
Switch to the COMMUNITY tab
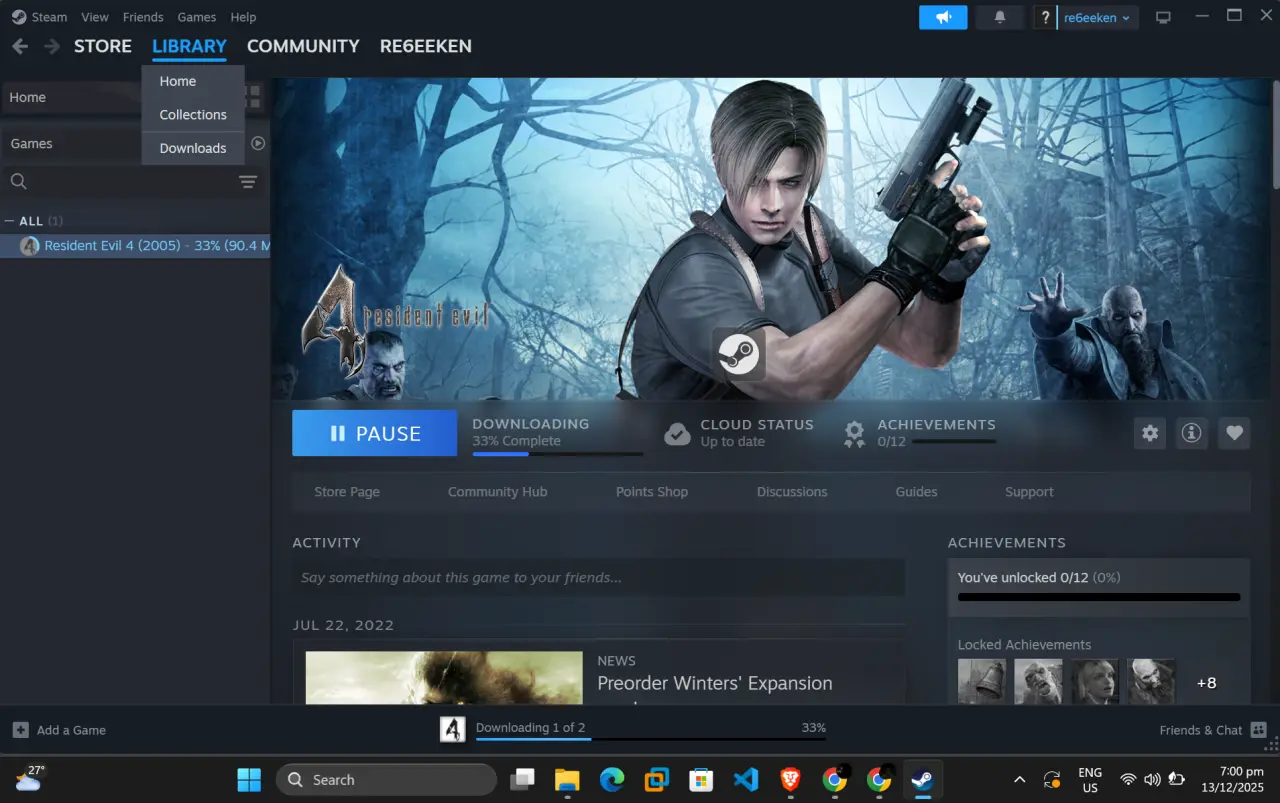[x=303, y=46]
